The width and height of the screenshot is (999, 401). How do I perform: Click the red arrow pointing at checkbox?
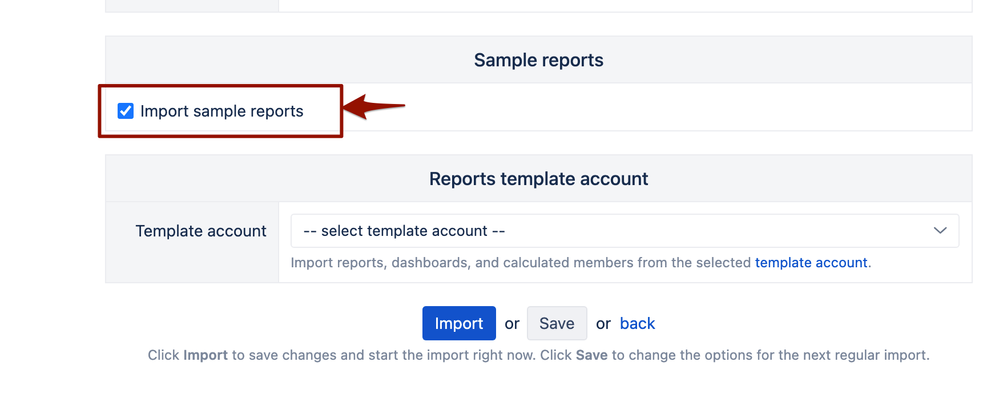(x=374, y=106)
